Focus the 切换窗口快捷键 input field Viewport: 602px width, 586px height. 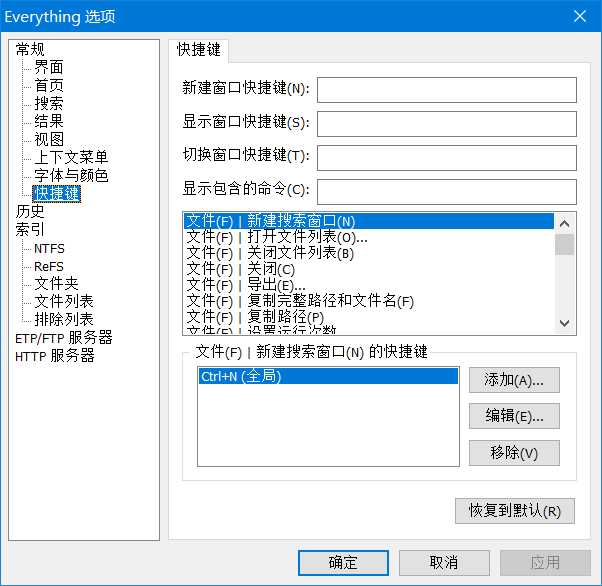pos(447,157)
